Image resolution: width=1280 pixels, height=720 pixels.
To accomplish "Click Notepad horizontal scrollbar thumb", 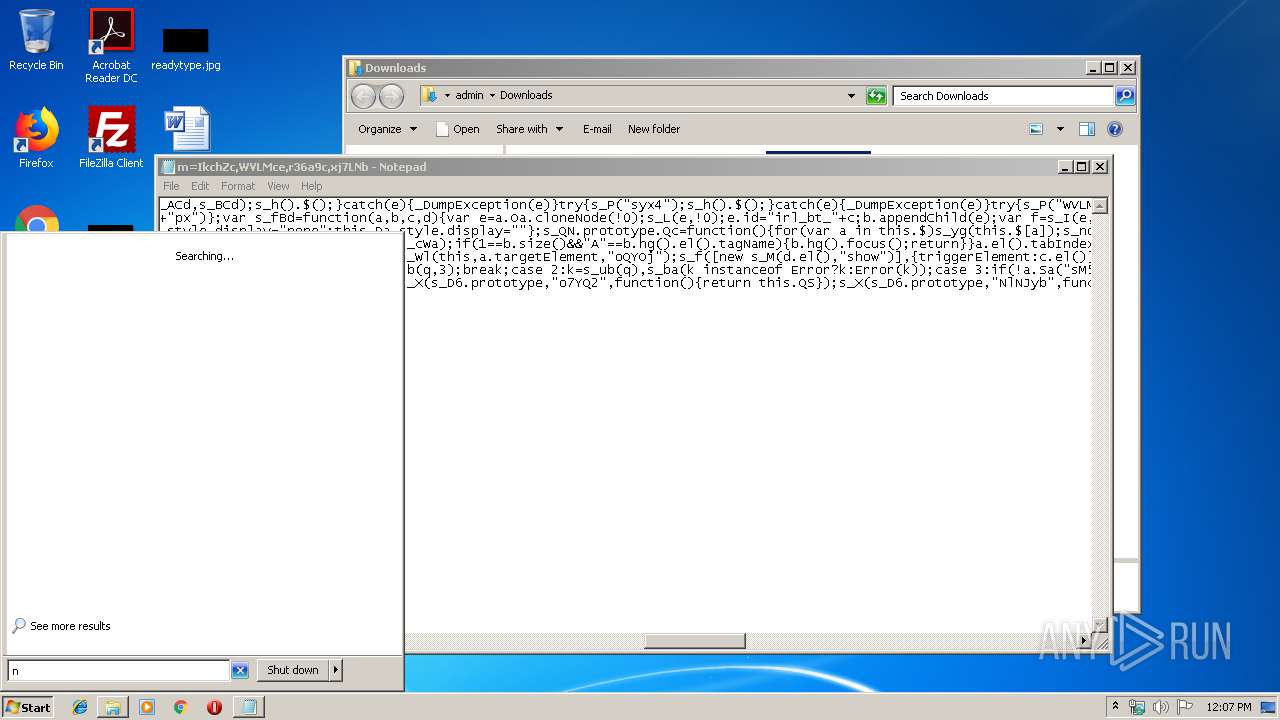I will (x=695, y=641).
